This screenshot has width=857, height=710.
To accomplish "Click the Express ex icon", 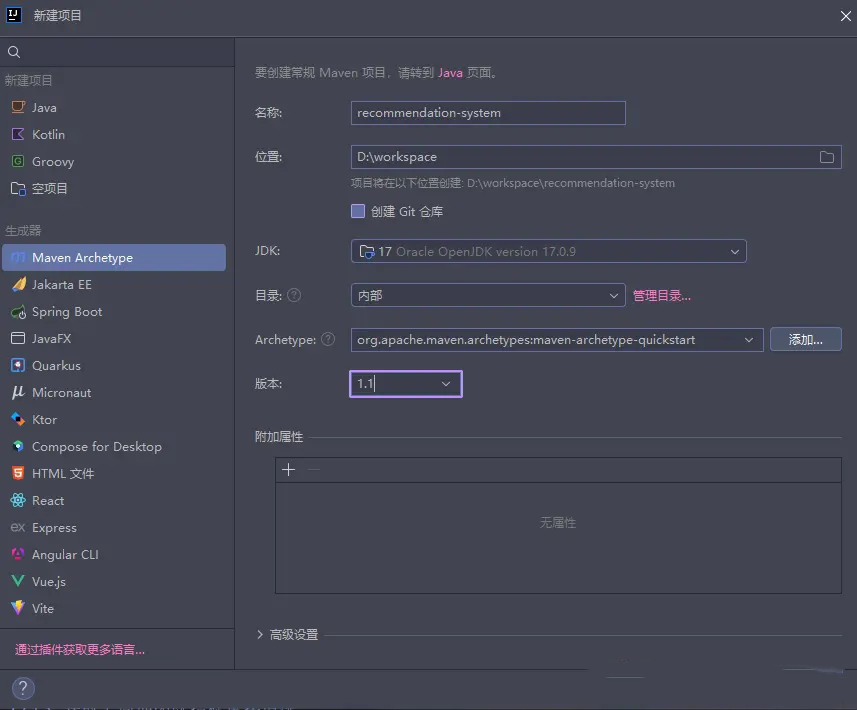I will 18,527.
